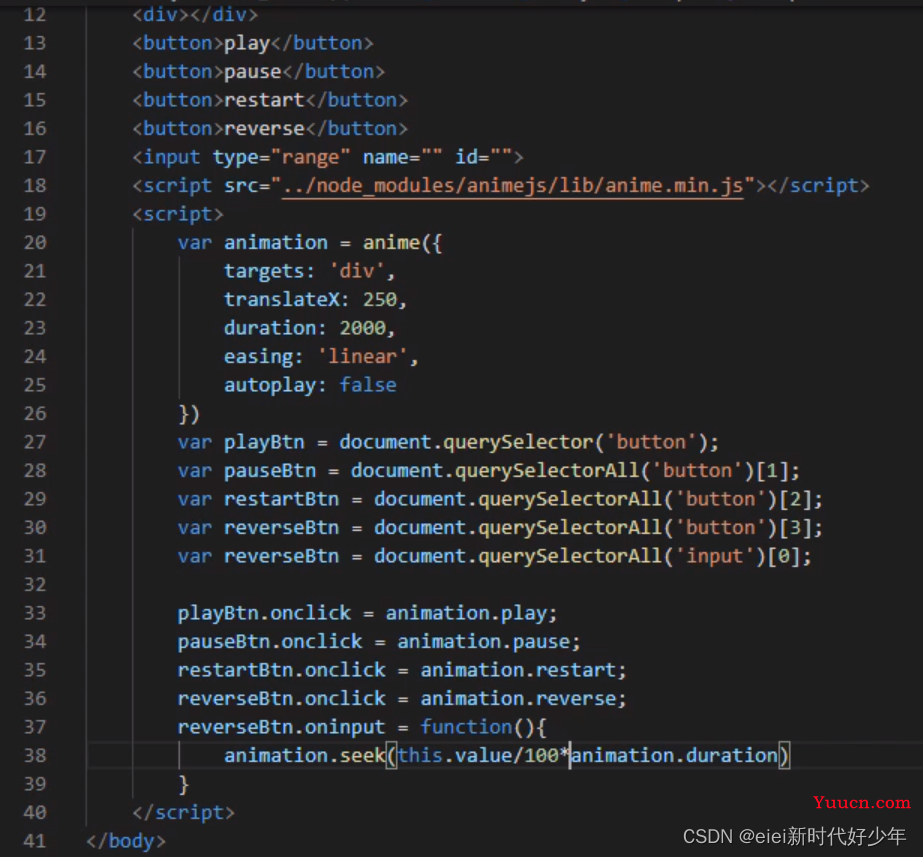Click the 'targets' property name

264,271
